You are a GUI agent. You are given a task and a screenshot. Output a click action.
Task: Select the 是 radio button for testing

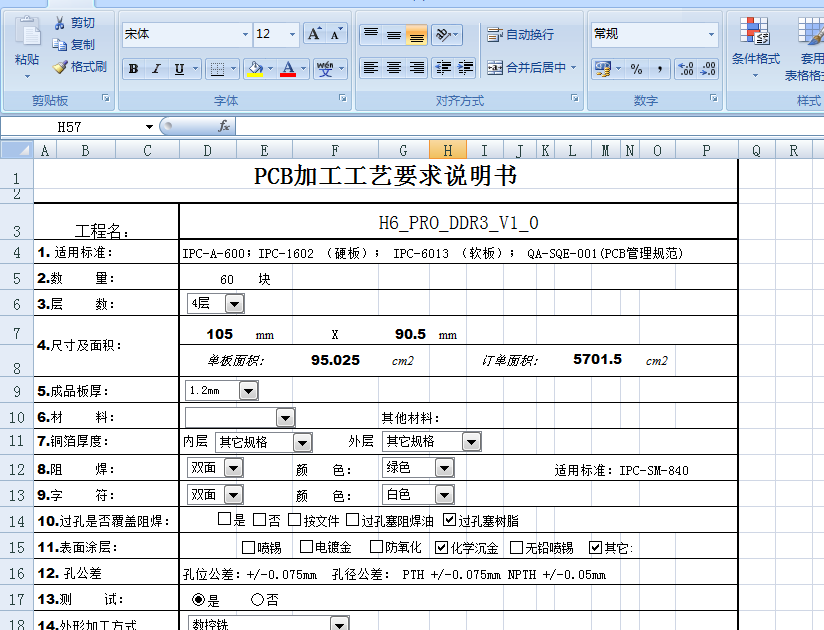click(199, 599)
